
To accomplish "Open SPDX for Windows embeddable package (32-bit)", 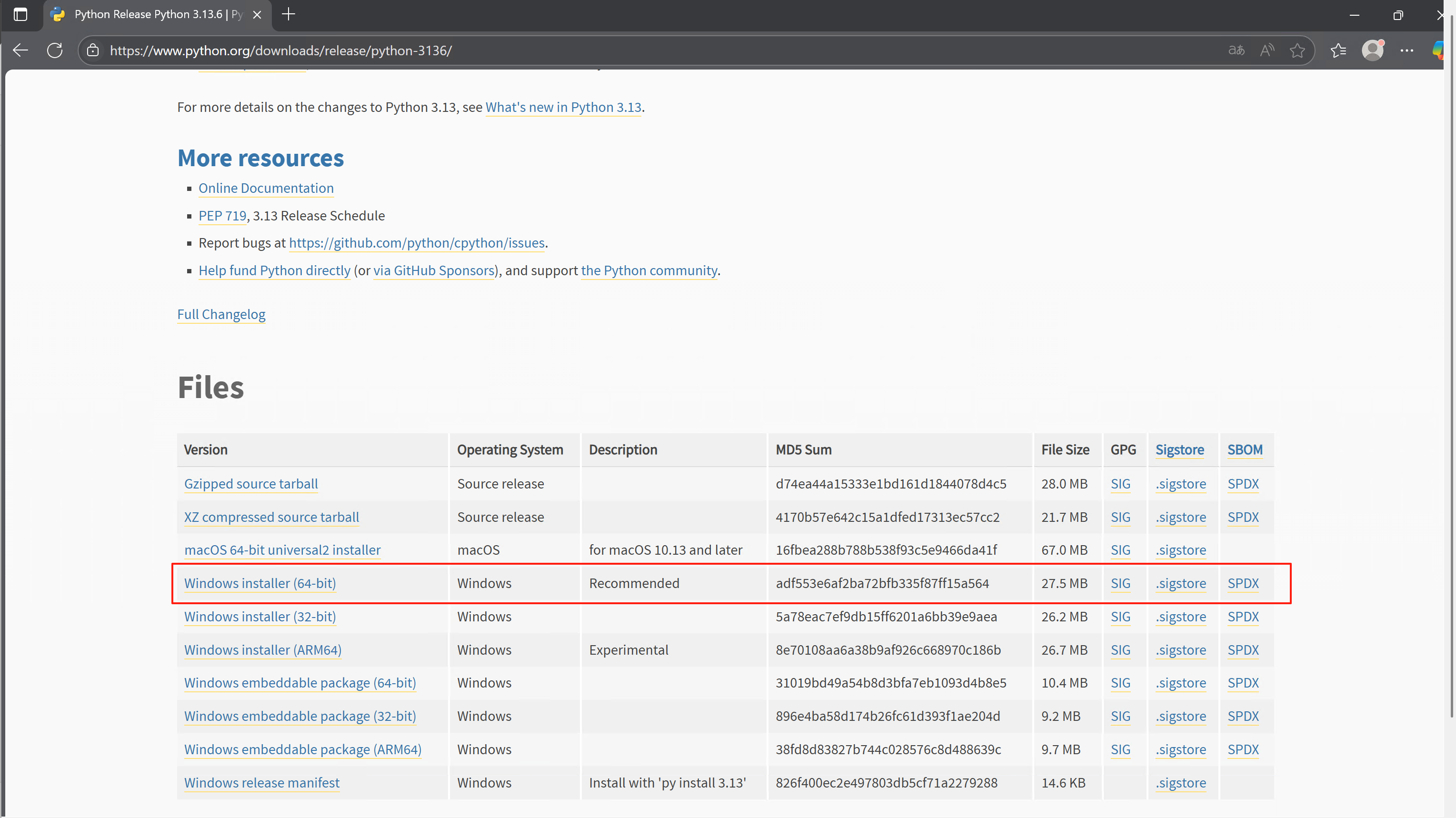I will tap(1243, 716).
